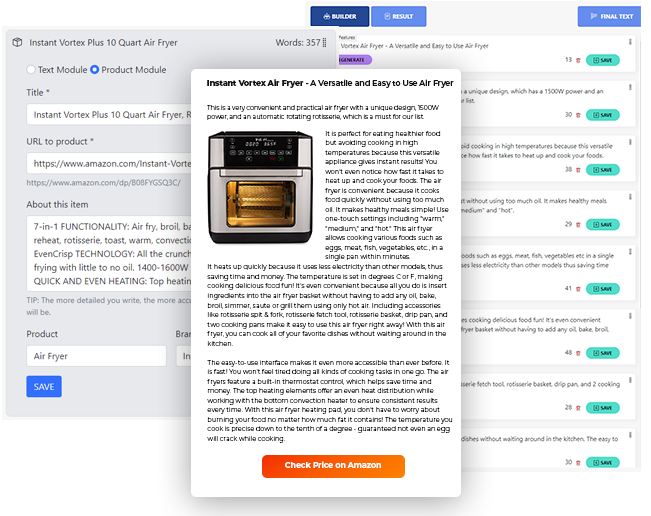Click the trash icon beside the 30-word '1500W power' snippet
Screen dimensions: 651x516
tap(578, 115)
